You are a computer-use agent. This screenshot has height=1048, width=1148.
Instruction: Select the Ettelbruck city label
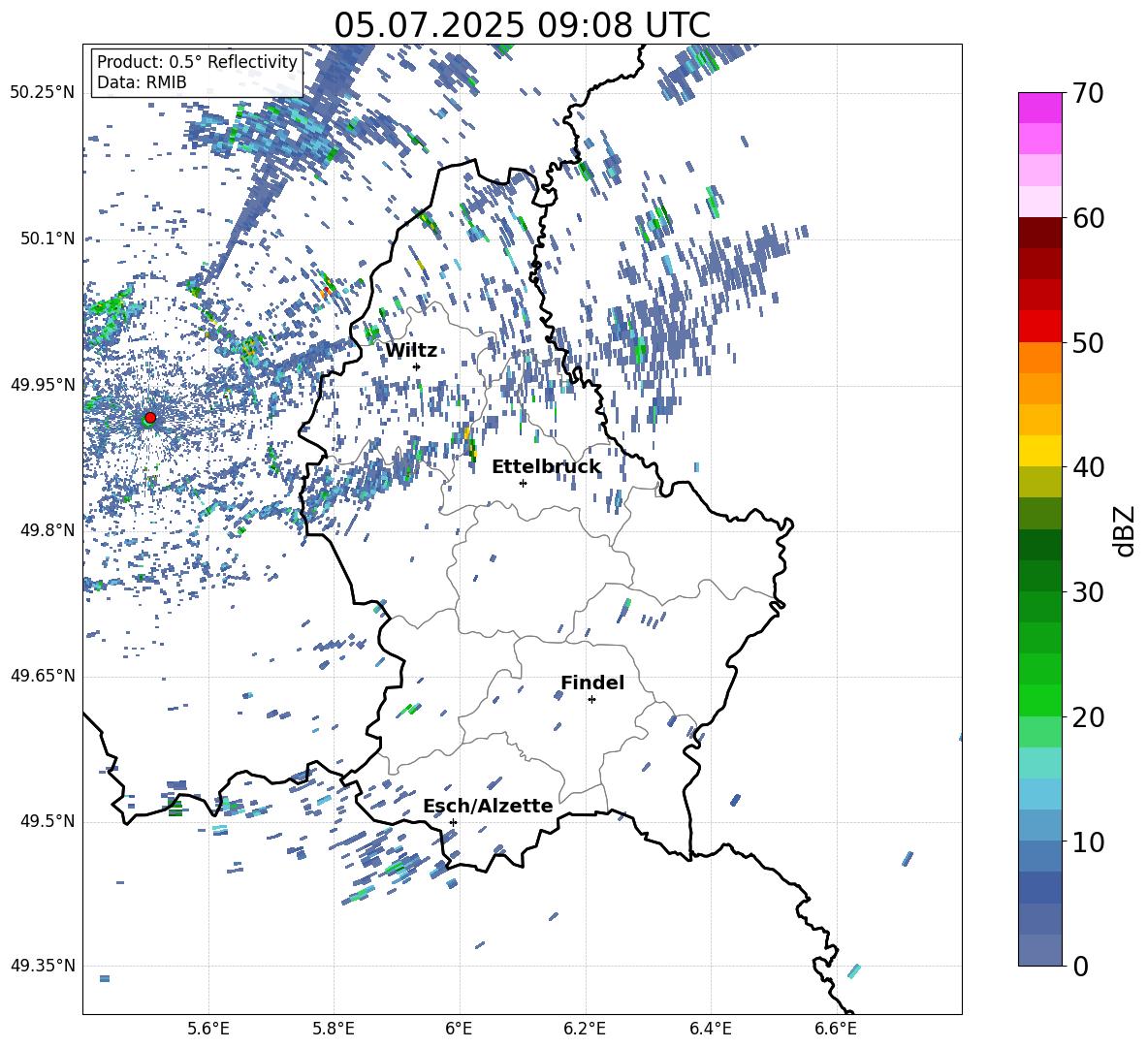pyautogui.click(x=546, y=467)
